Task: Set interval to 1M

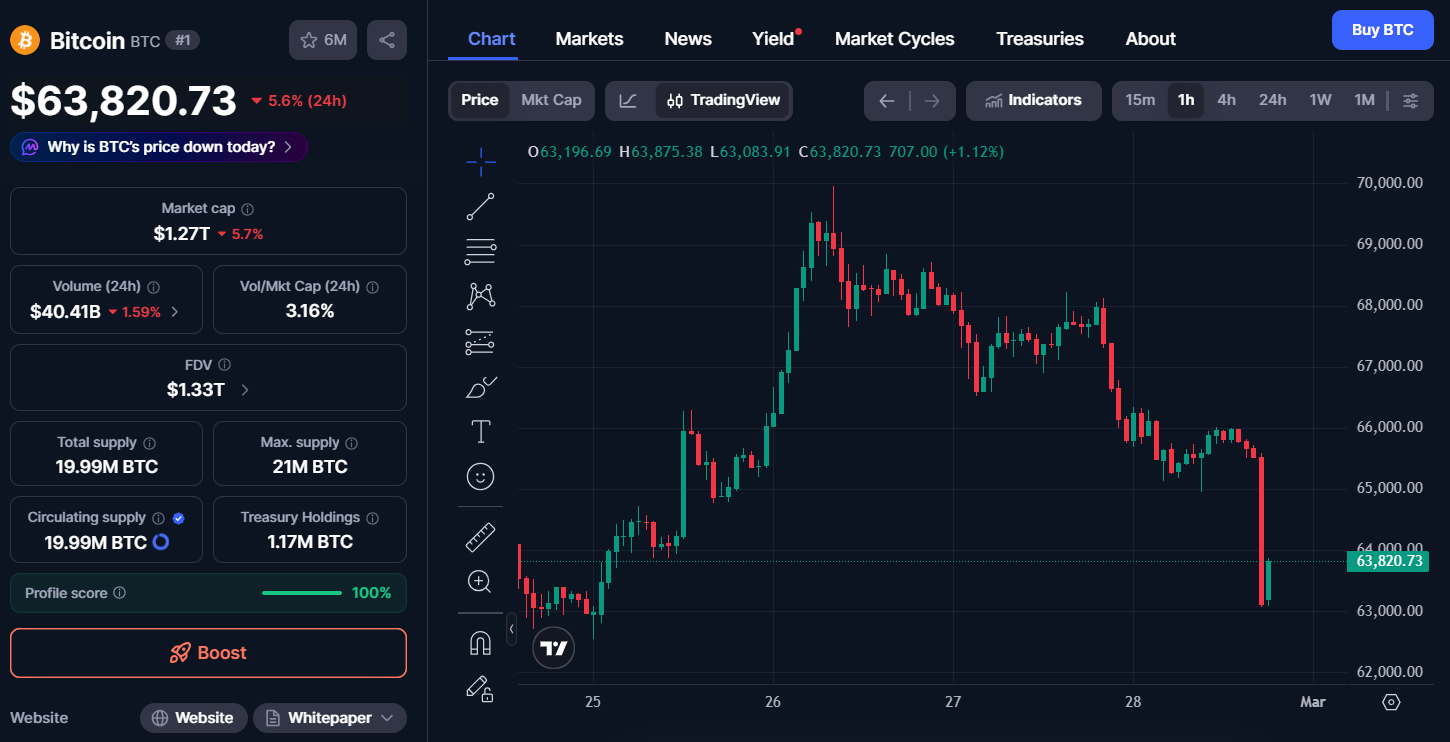Action: 1365,100
